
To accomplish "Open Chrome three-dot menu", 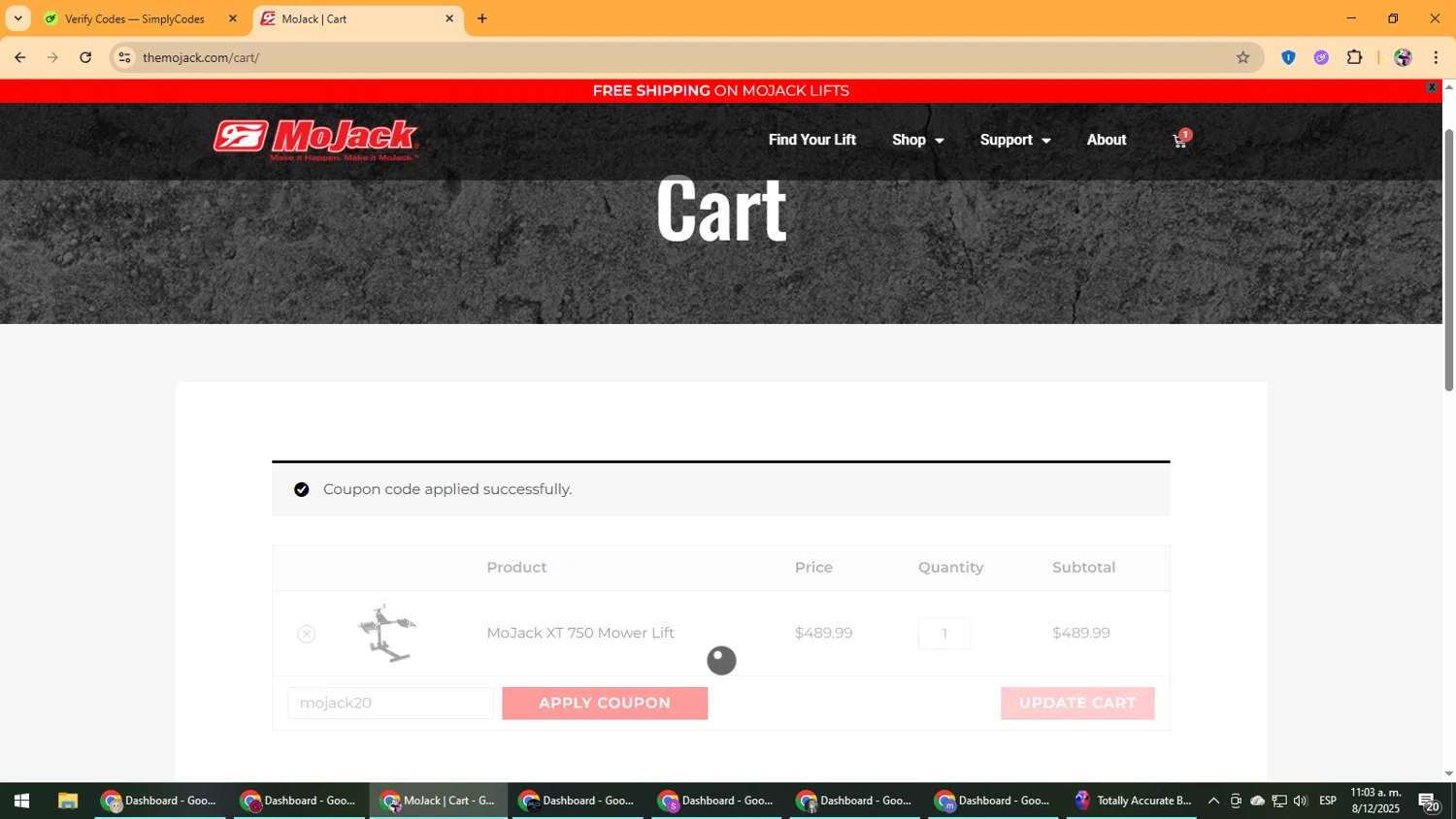I will pos(1436,57).
